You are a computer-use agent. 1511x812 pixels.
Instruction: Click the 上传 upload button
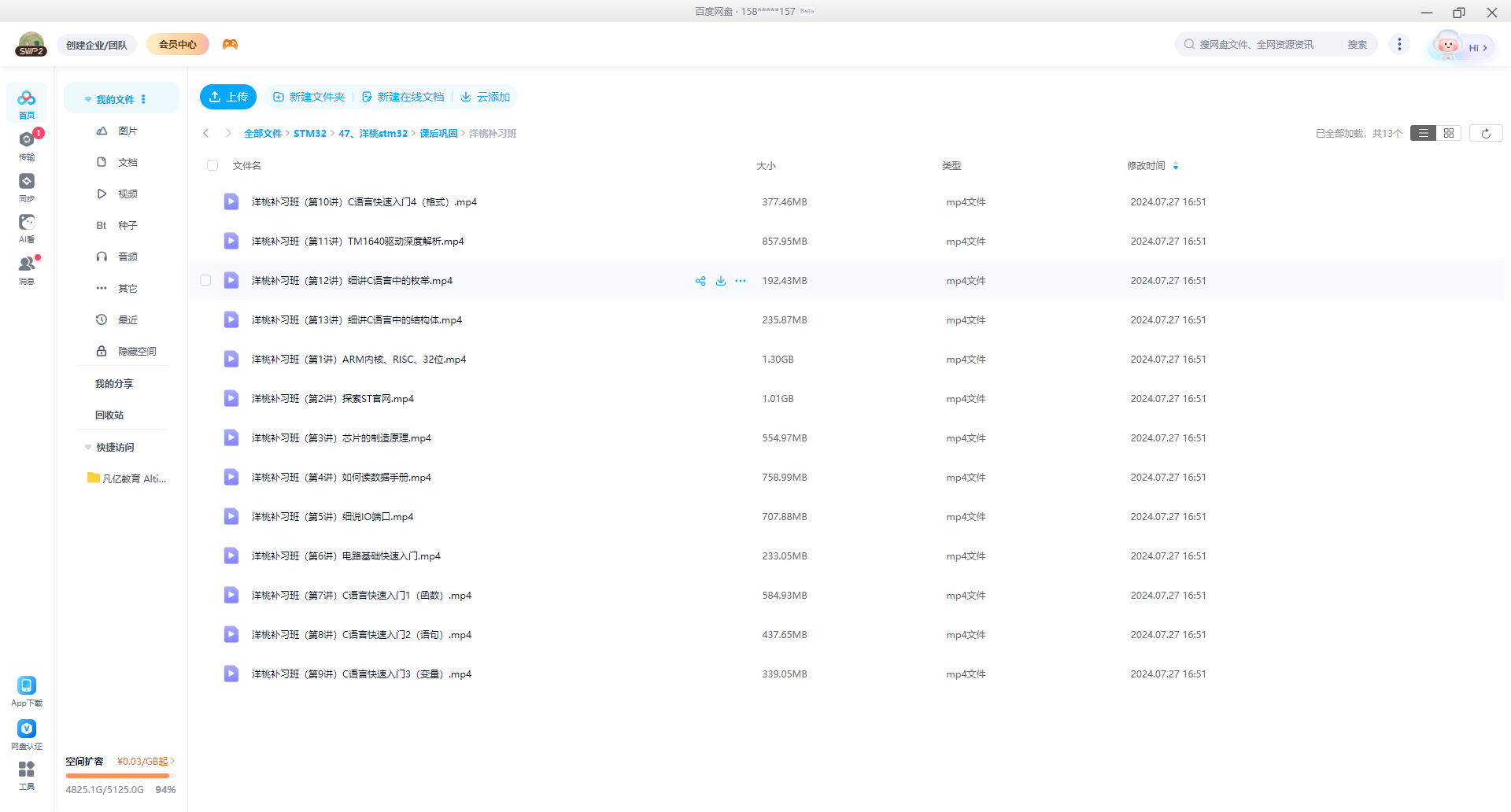228,97
